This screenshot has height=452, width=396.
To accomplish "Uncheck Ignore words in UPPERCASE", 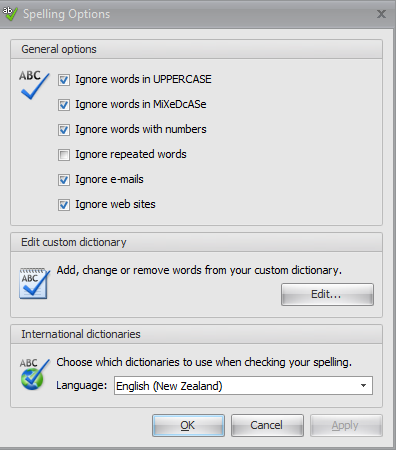I will pos(64,80).
